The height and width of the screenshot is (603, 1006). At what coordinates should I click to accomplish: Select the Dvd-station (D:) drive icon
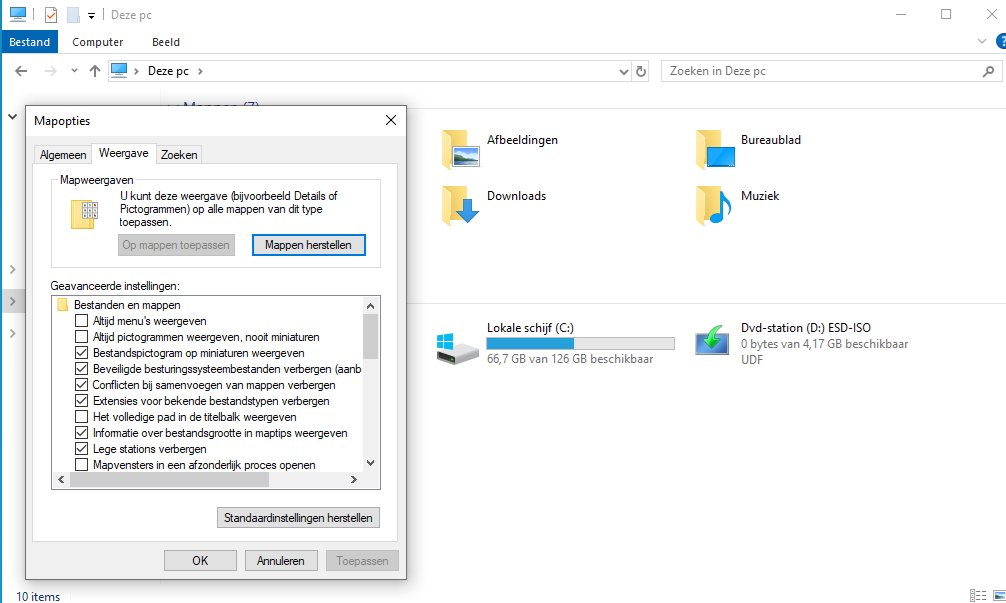point(714,342)
